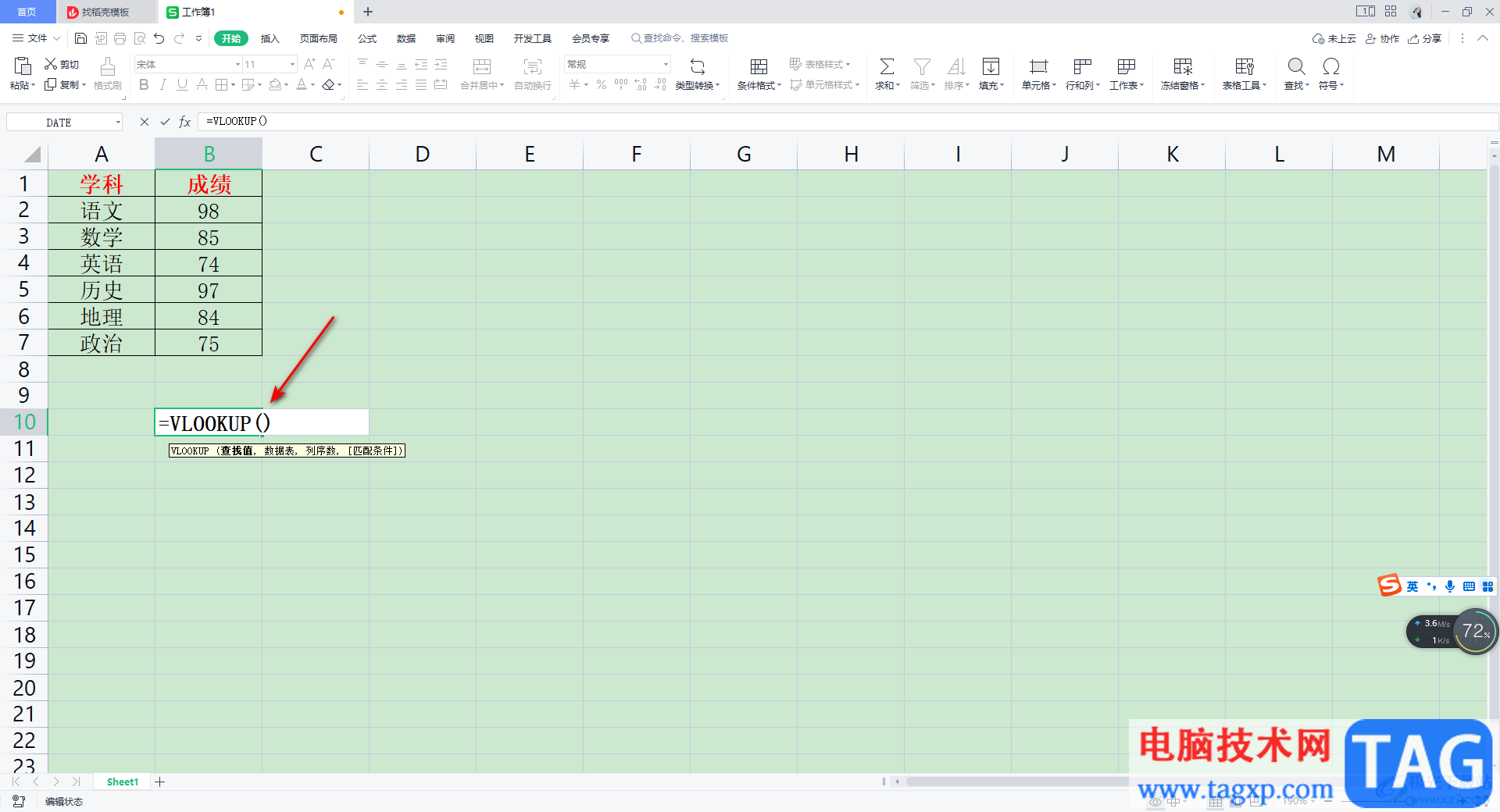Open Table Tools (表格工具)

pos(1245,73)
